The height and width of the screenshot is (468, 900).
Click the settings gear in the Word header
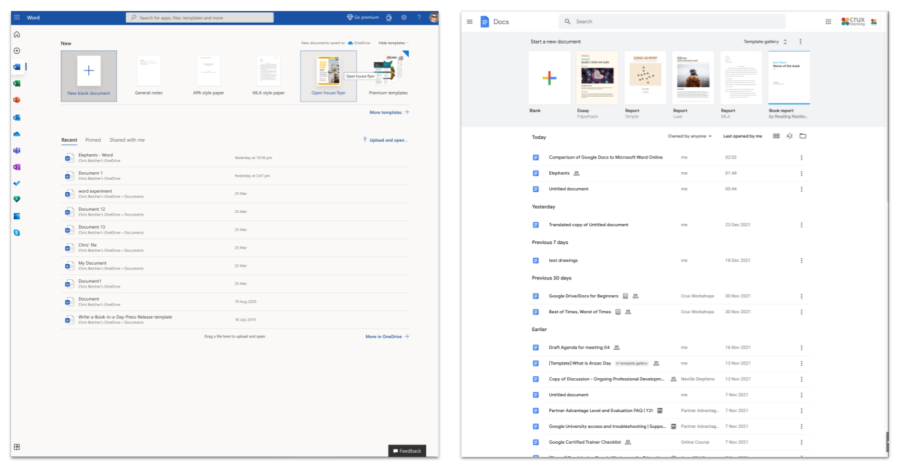tap(404, 18)
